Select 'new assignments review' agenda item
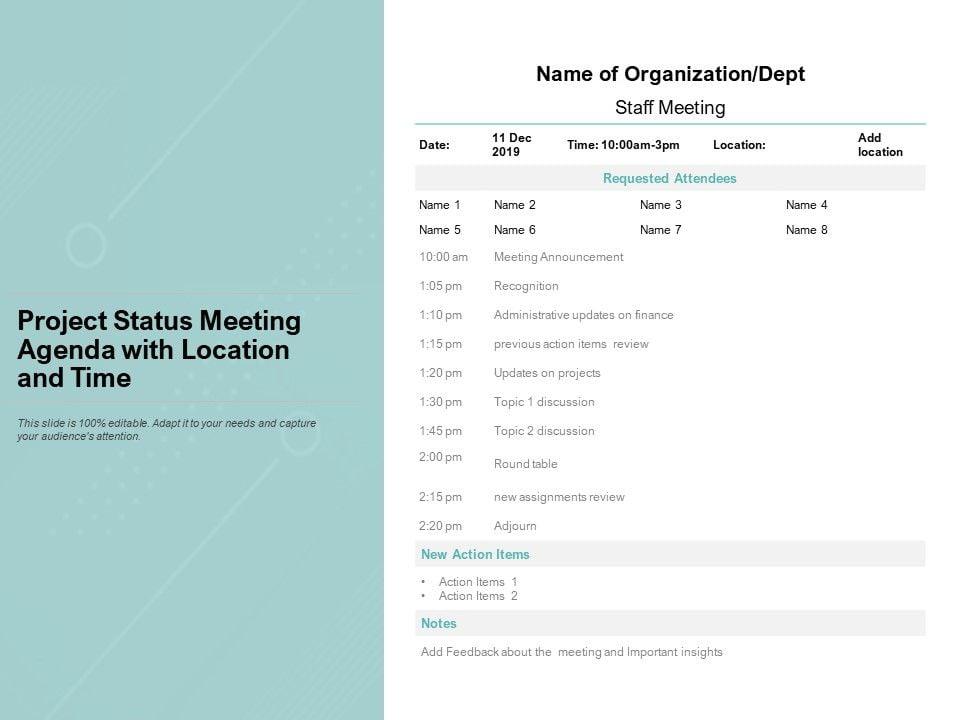The width and height of the screenshot is (960, 720). click(559, 497)
